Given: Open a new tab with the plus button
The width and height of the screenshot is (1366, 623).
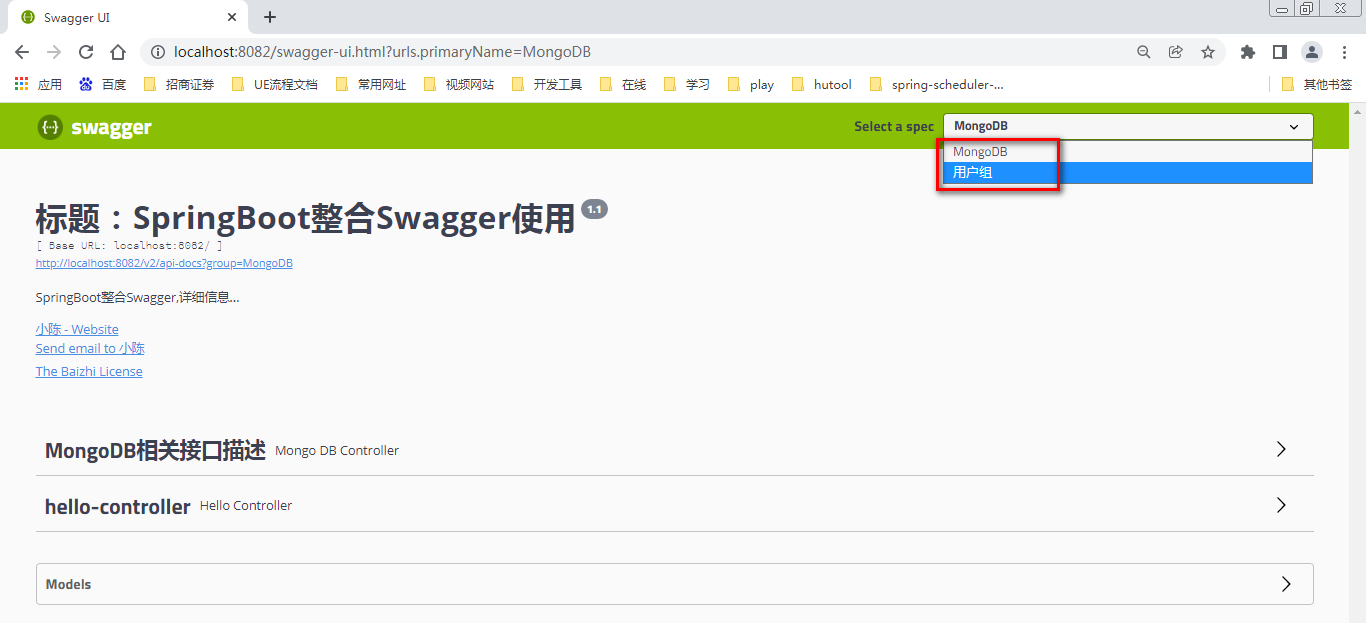Looking at the screenshot, I should [270, 17].
